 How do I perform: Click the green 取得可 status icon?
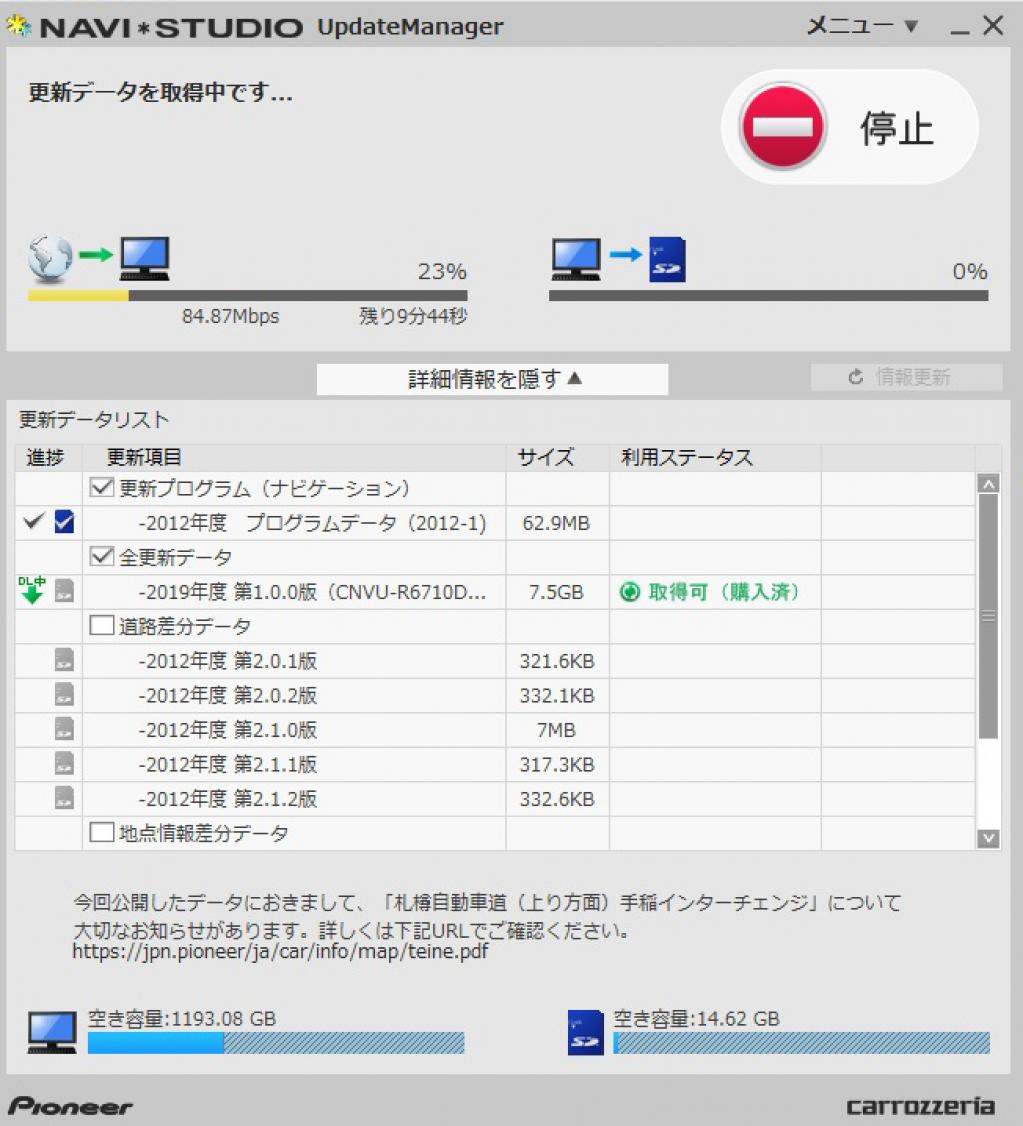click(x=630, y=592)
